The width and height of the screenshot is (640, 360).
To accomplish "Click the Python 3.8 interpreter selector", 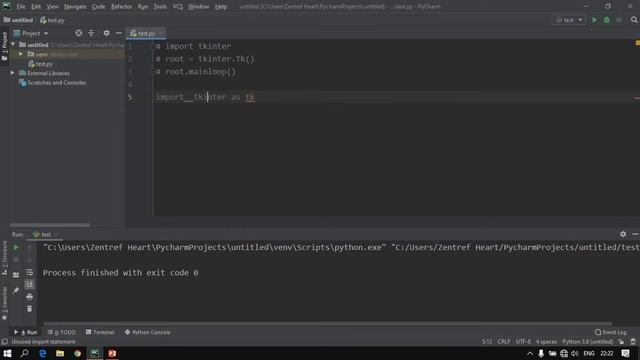I will point(587,342).
